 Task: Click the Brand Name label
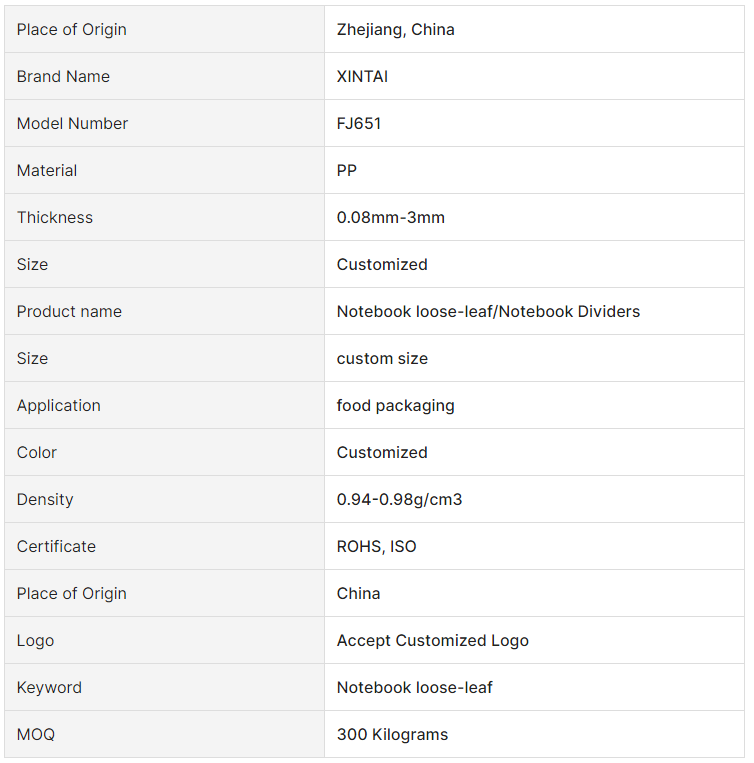tap(63, 76)
